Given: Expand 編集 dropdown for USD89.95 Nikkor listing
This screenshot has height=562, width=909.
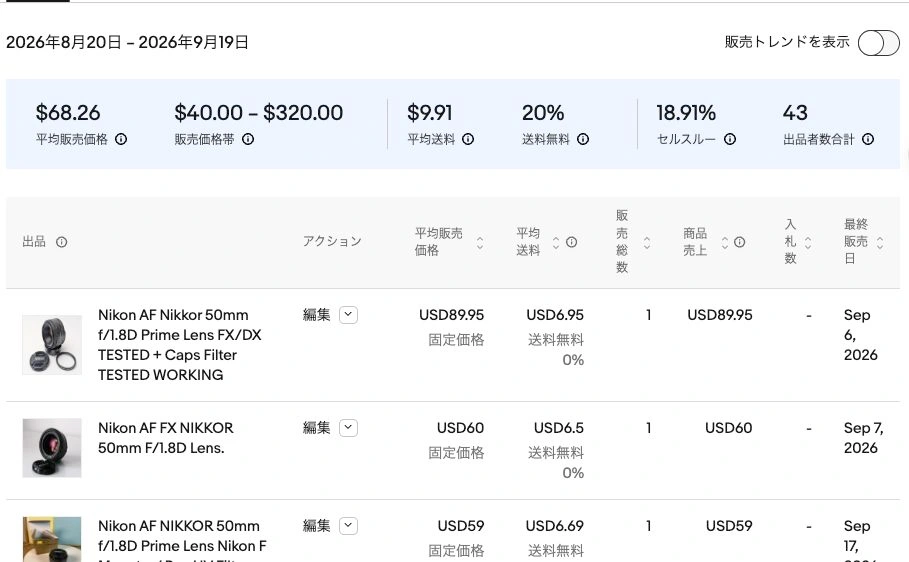Looking at the screenshot, I should [348, 315].
